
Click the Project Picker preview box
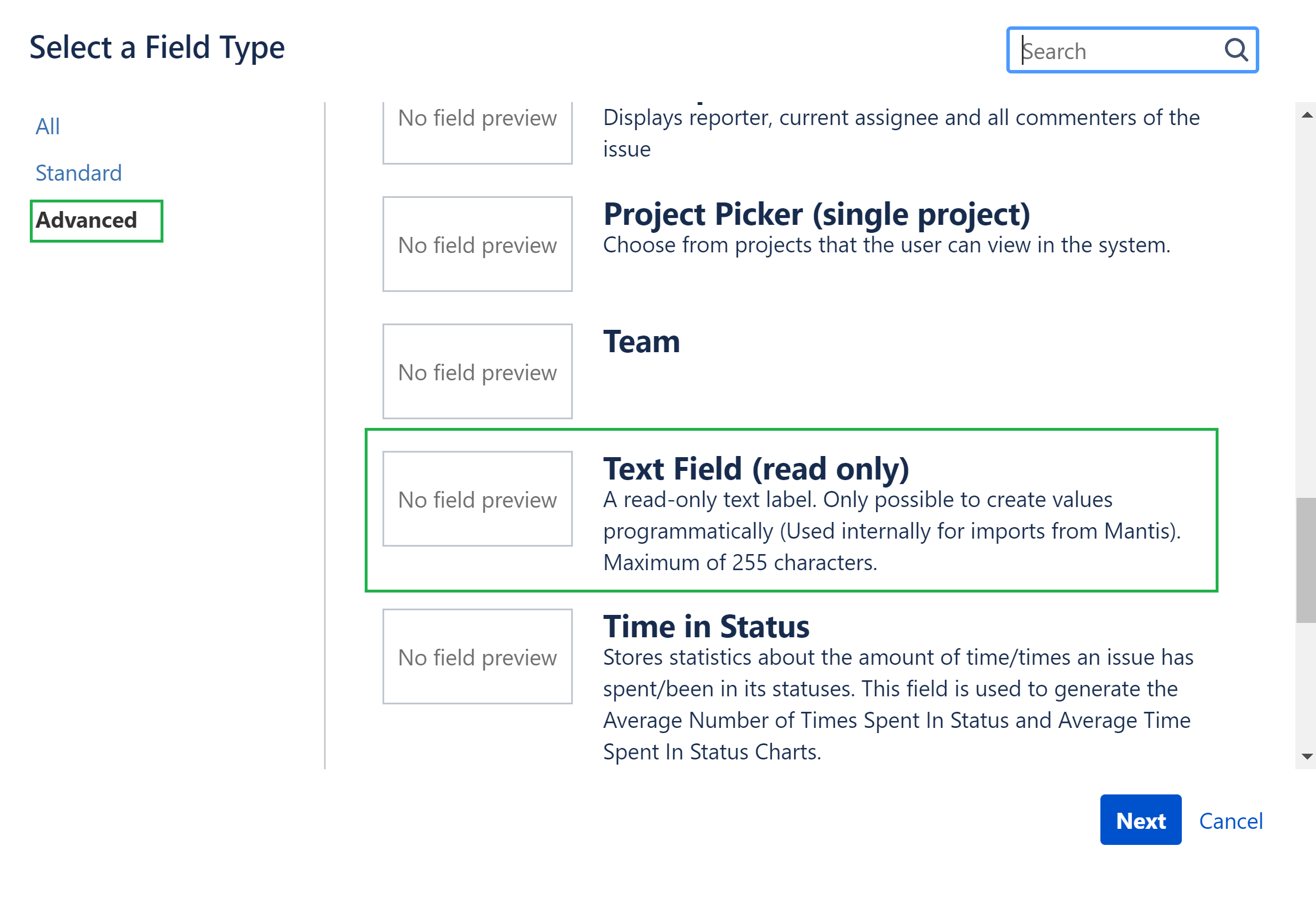(x=477, y=244)
